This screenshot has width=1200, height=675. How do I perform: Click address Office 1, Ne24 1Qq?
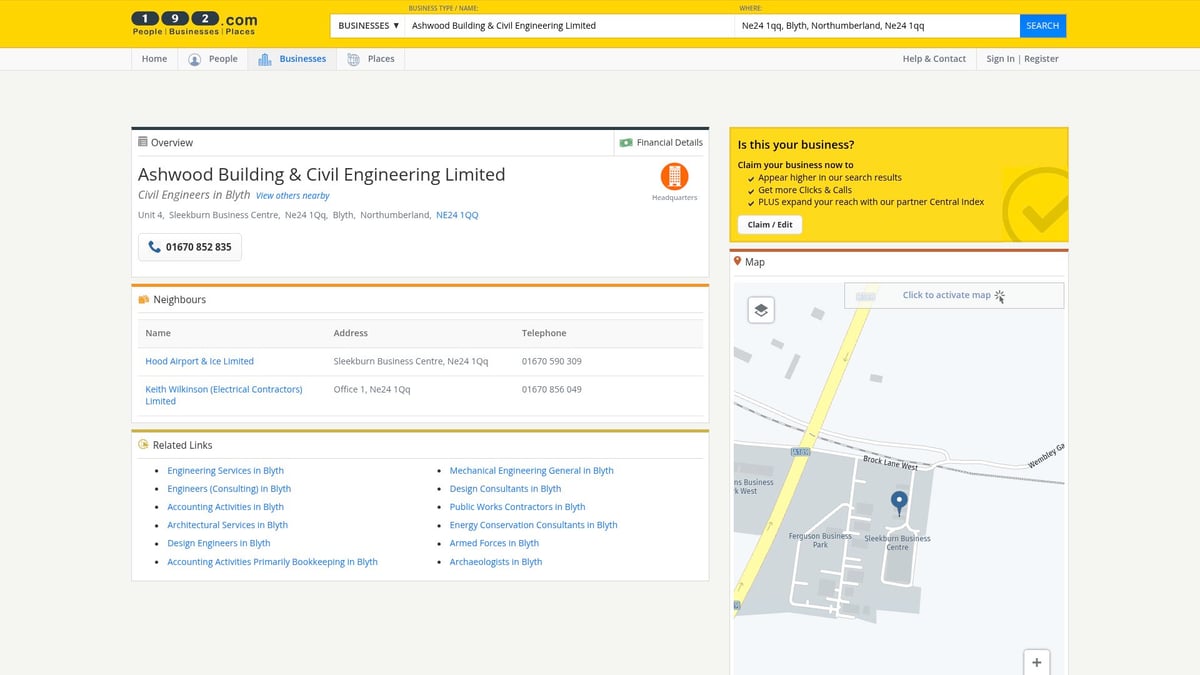[x=372, y=389]
